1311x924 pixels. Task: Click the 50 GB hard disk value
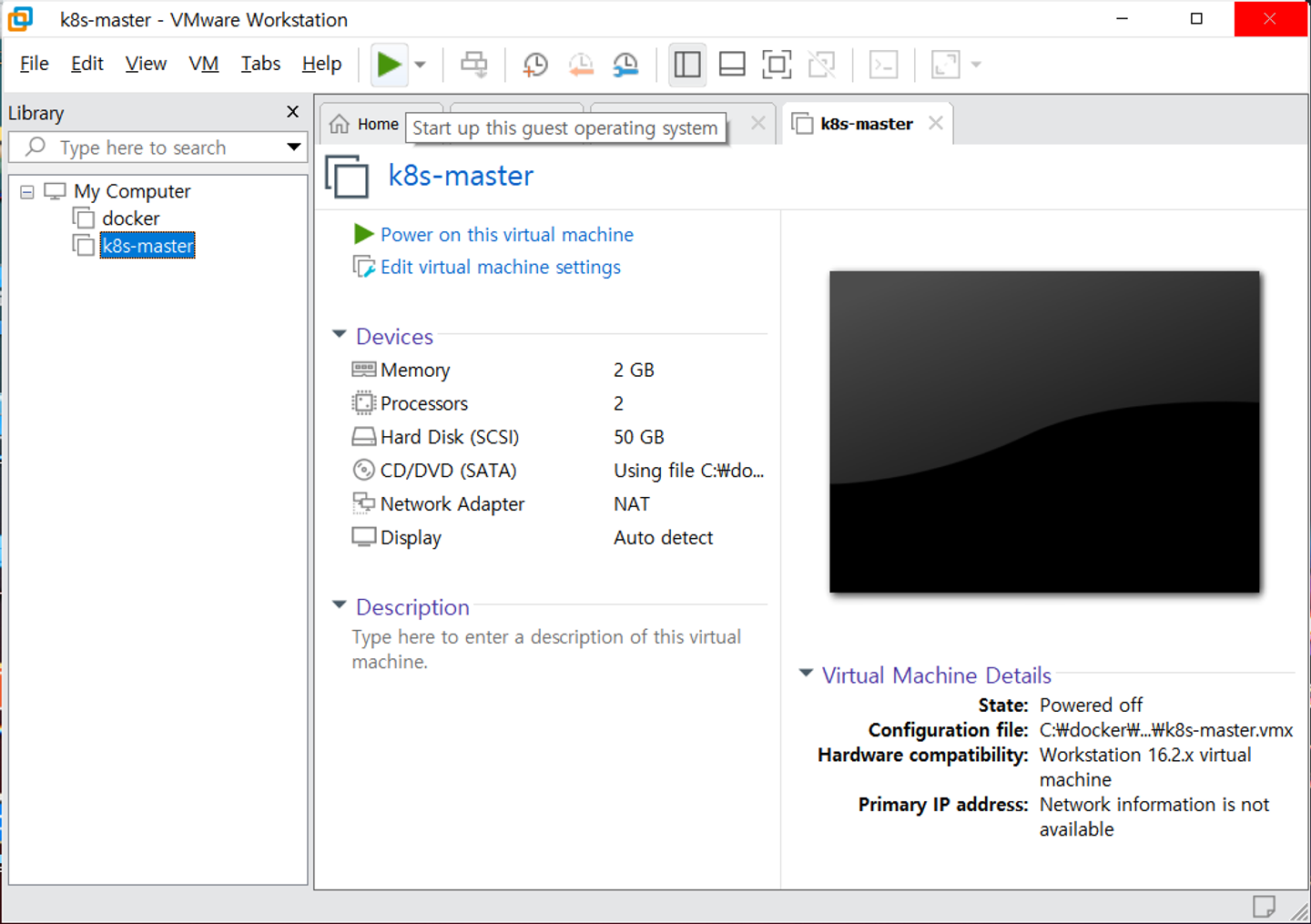(x=639, y=437)
